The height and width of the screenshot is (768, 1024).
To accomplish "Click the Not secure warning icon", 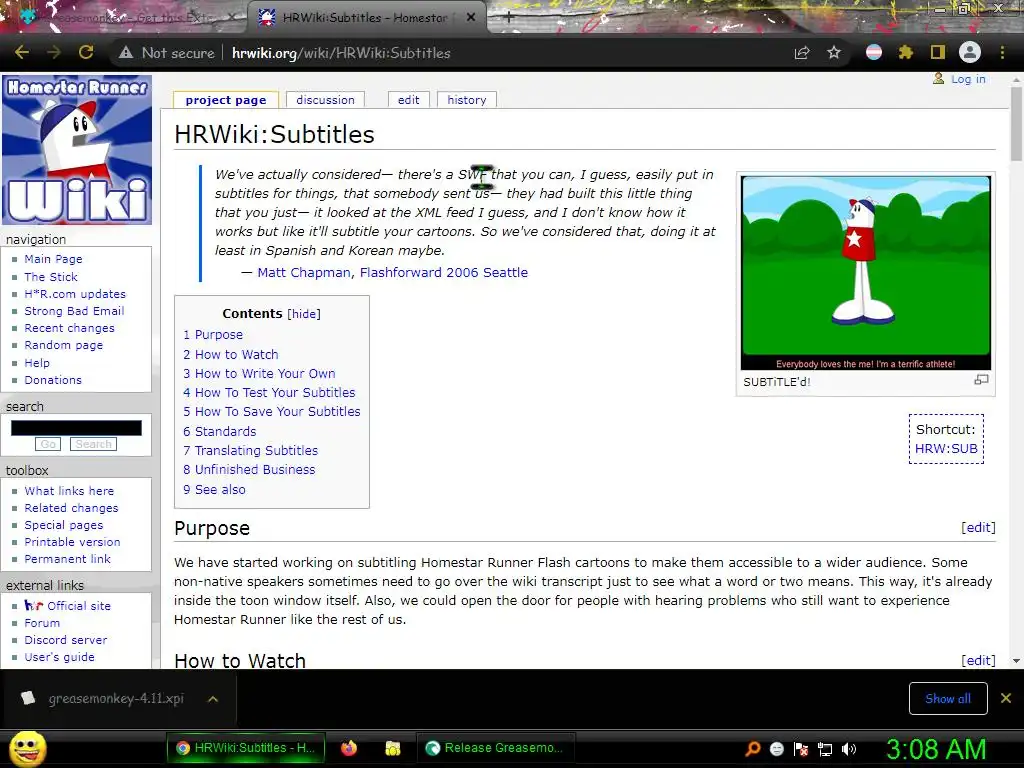I will pyautogui.click(x=126, y=53).
